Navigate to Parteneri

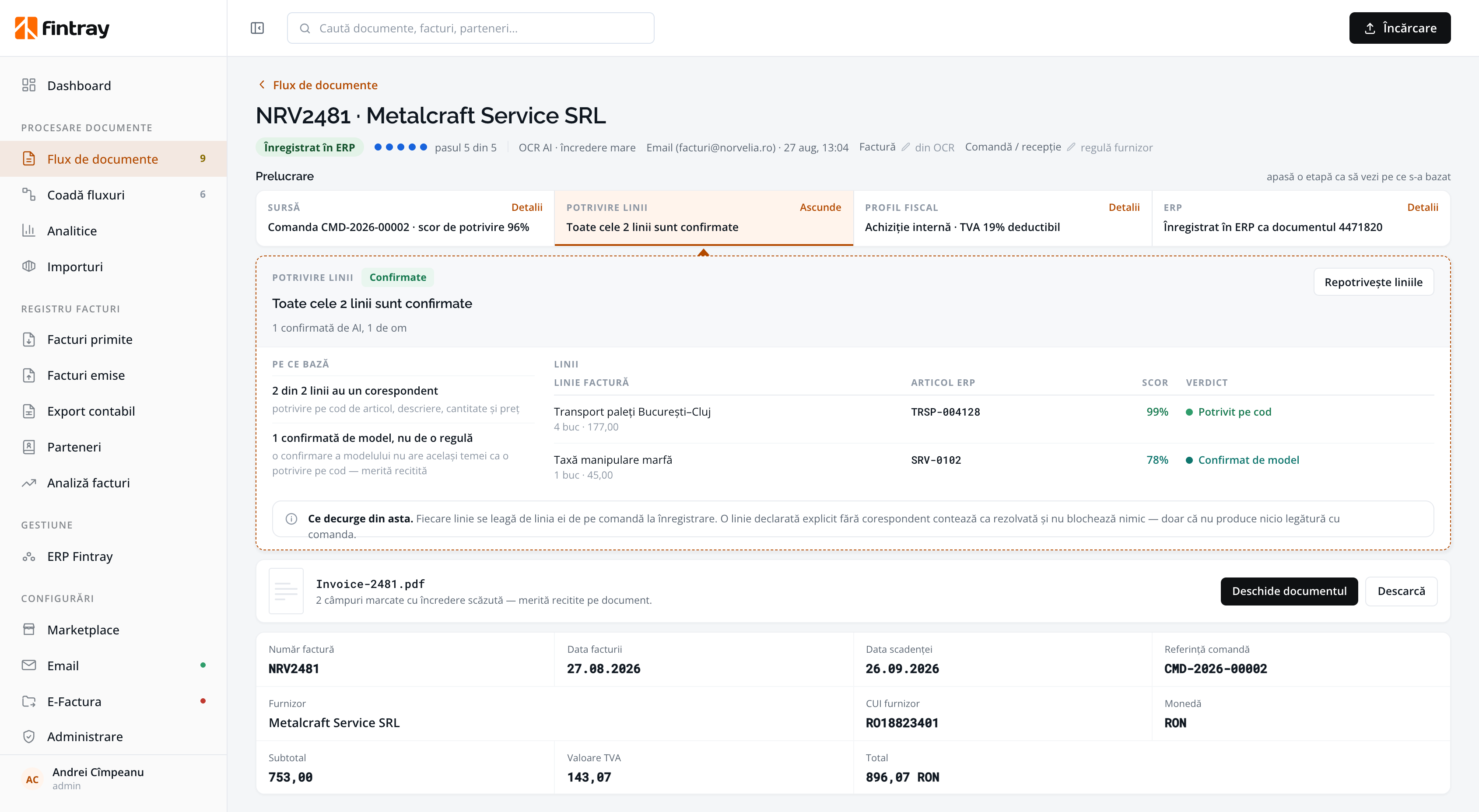click(114, 447)
